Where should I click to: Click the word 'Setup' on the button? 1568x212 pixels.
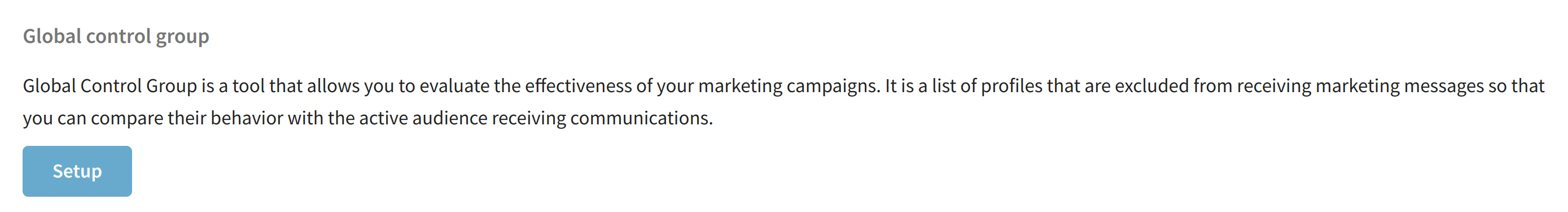pos(77,171)
